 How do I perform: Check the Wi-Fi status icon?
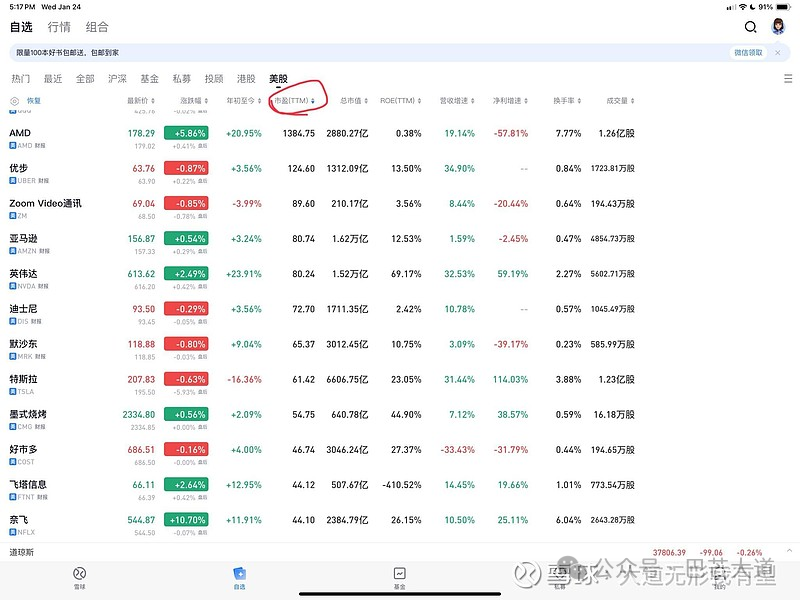[742, 7]
